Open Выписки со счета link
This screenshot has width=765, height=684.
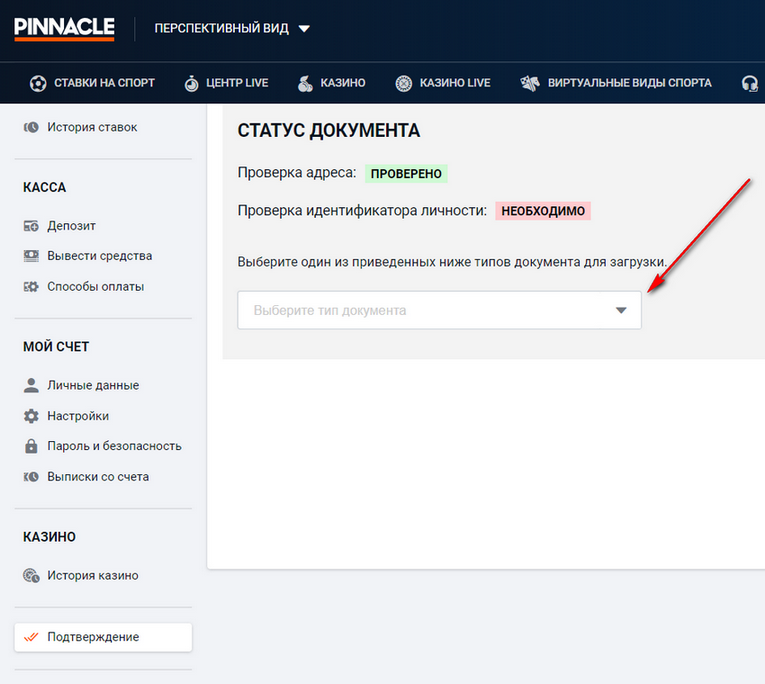(98, 477)
